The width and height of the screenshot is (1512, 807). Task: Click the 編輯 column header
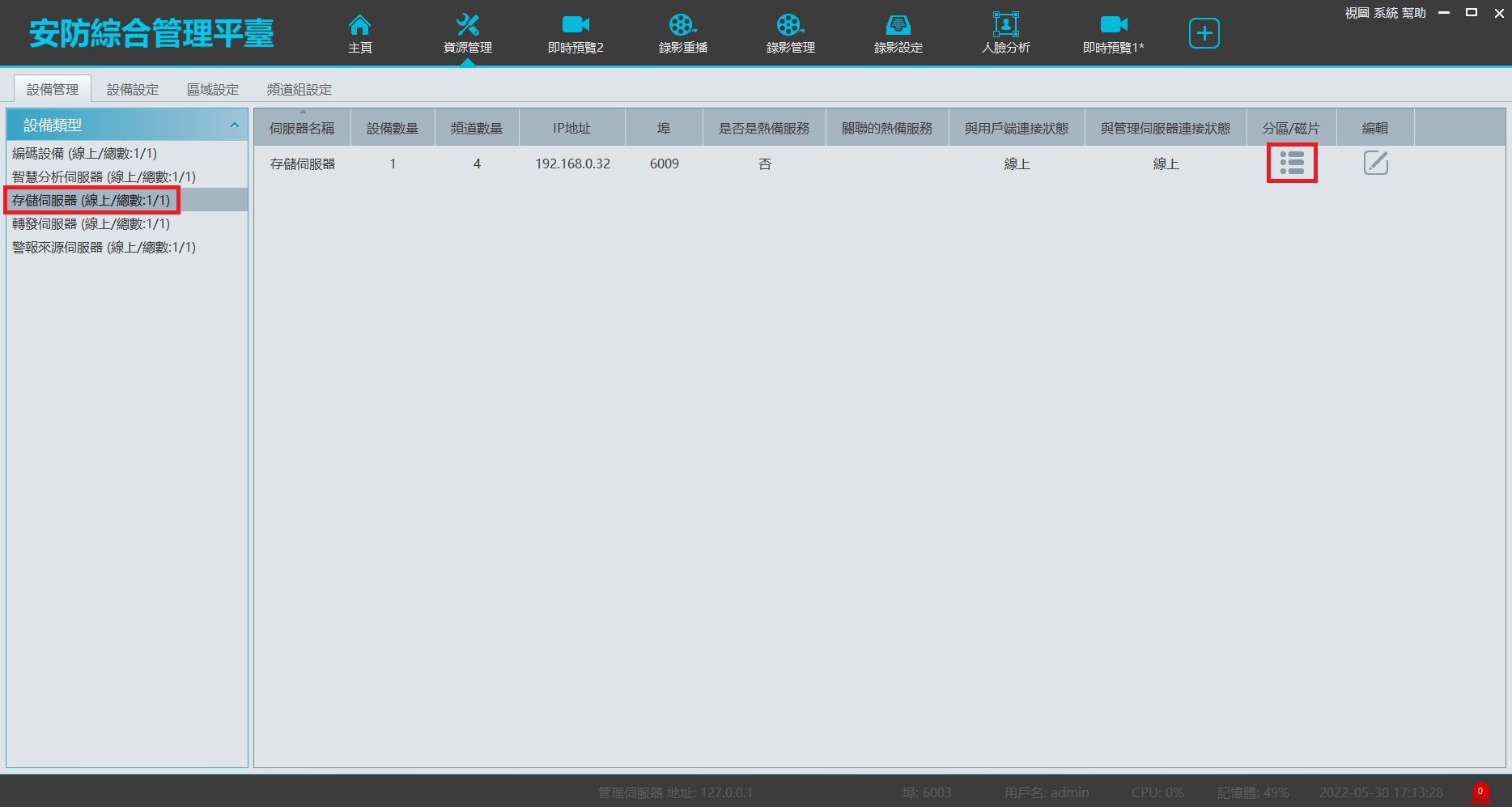[1375, 128]
